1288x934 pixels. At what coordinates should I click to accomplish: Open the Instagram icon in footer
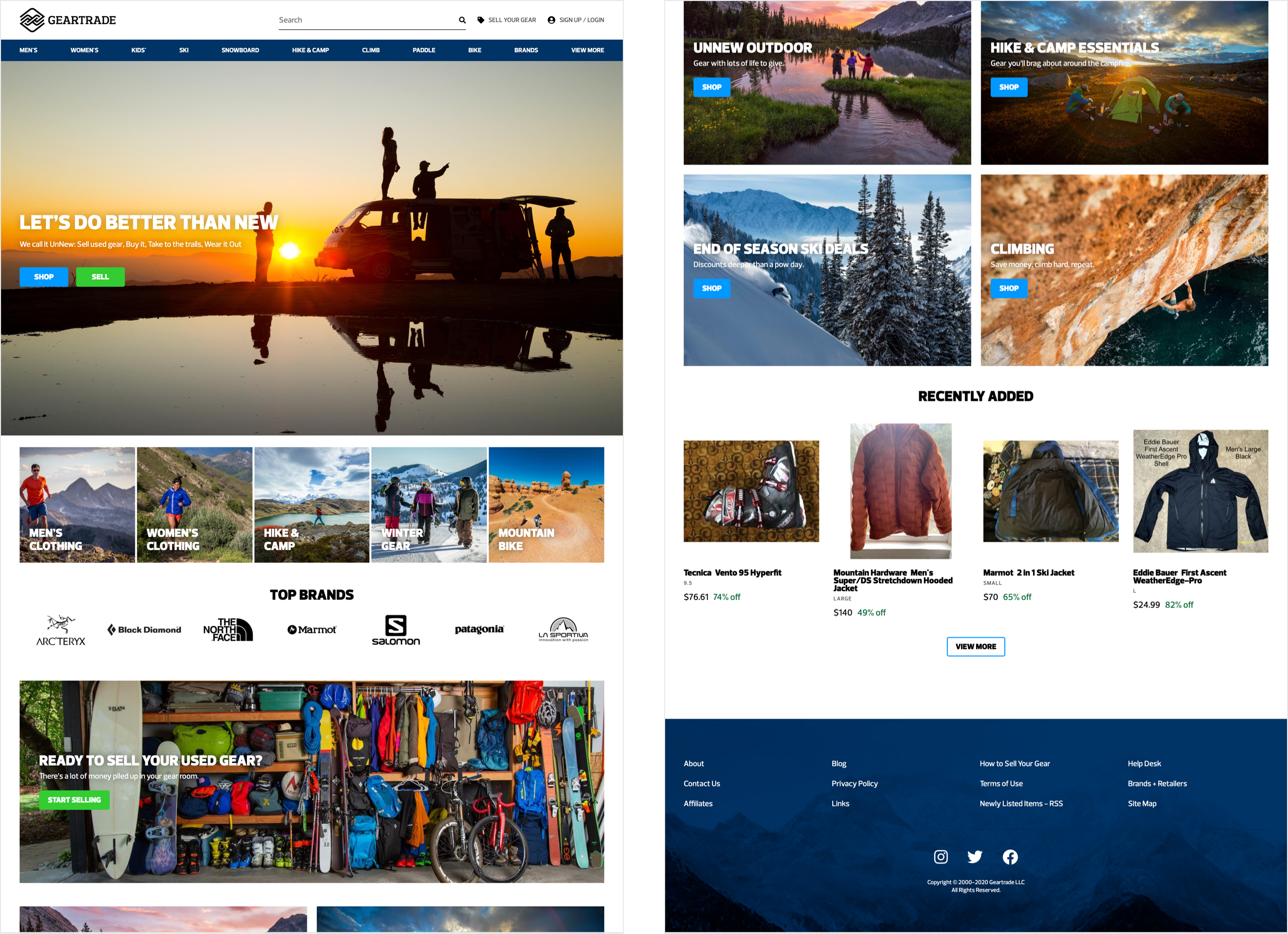940,857
